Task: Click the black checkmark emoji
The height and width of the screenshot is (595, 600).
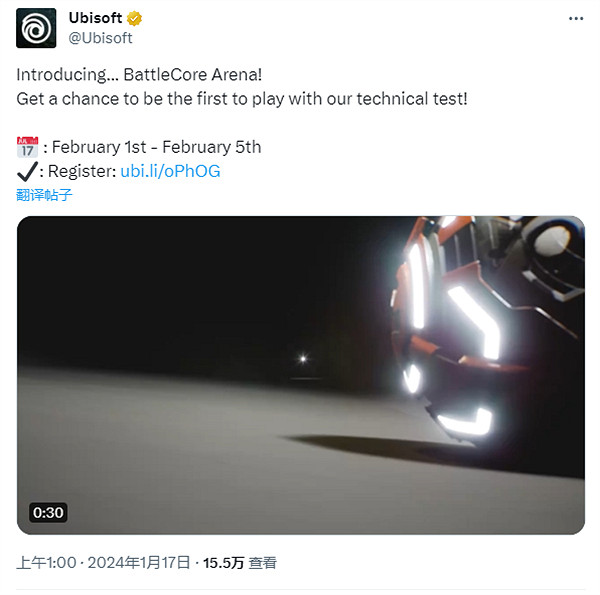Action: click(27, 171)
